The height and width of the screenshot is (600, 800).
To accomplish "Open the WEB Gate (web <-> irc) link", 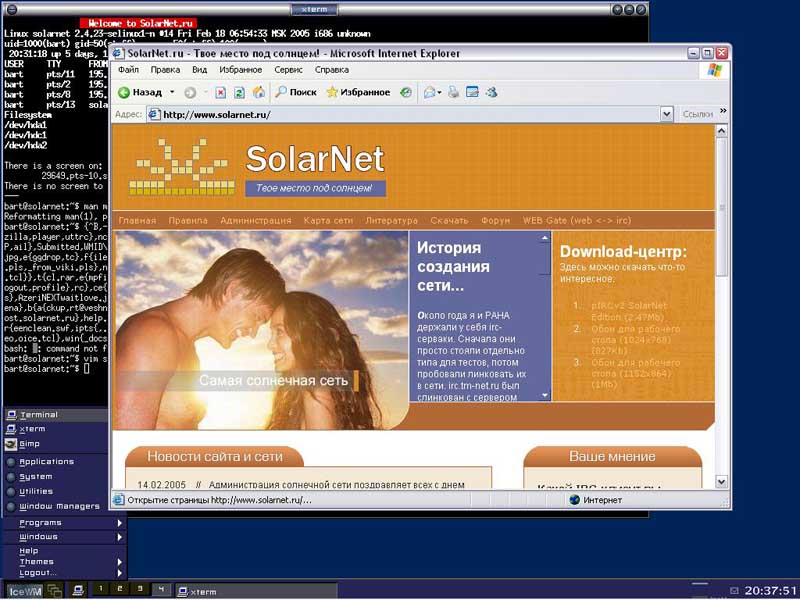I will (577, 220).
